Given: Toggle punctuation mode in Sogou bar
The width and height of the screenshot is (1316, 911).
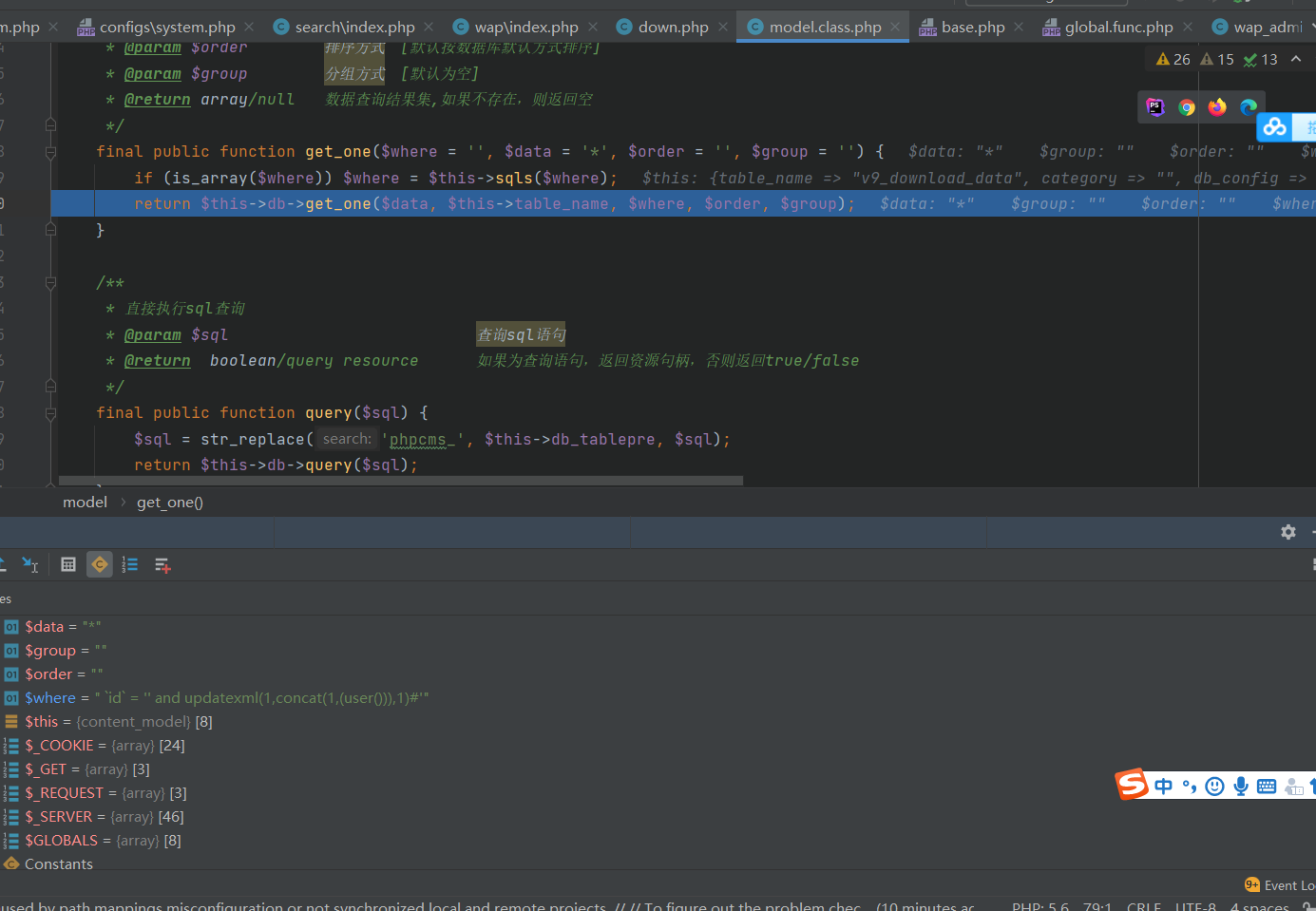Looking at the screenshot, I should pyautogui.click(x=1189, y=786).
